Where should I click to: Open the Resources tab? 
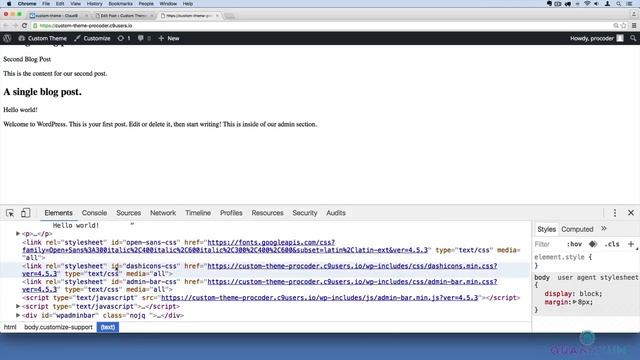(267, 213)
